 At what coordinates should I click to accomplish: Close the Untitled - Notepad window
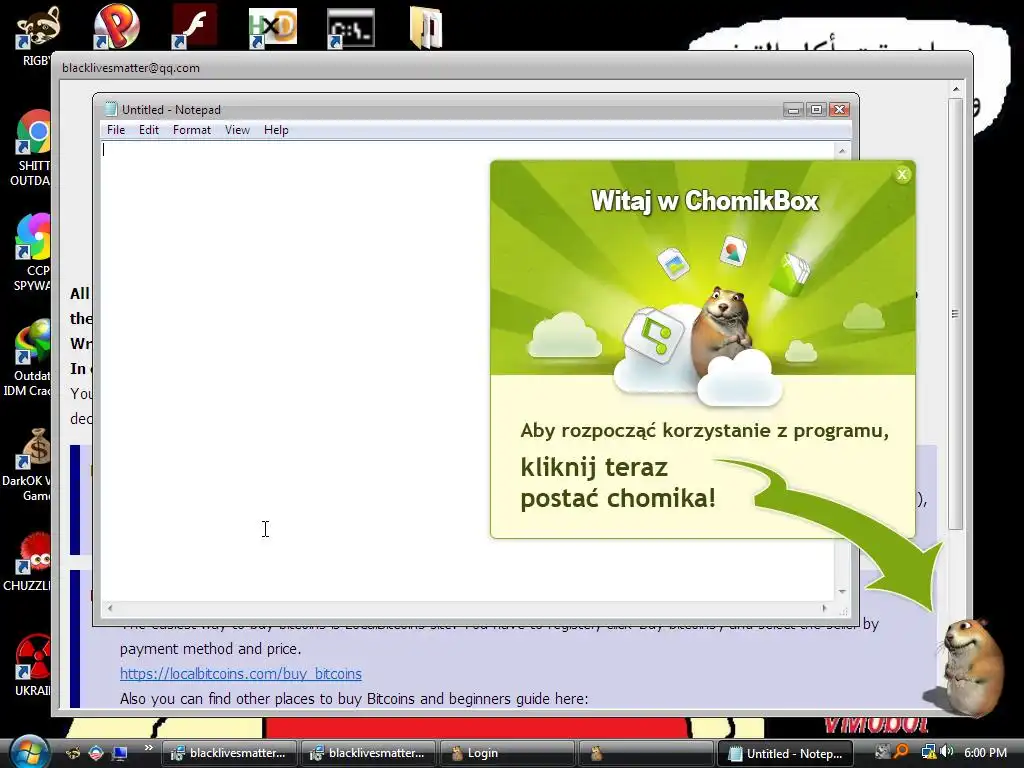(x=839, y=110)
